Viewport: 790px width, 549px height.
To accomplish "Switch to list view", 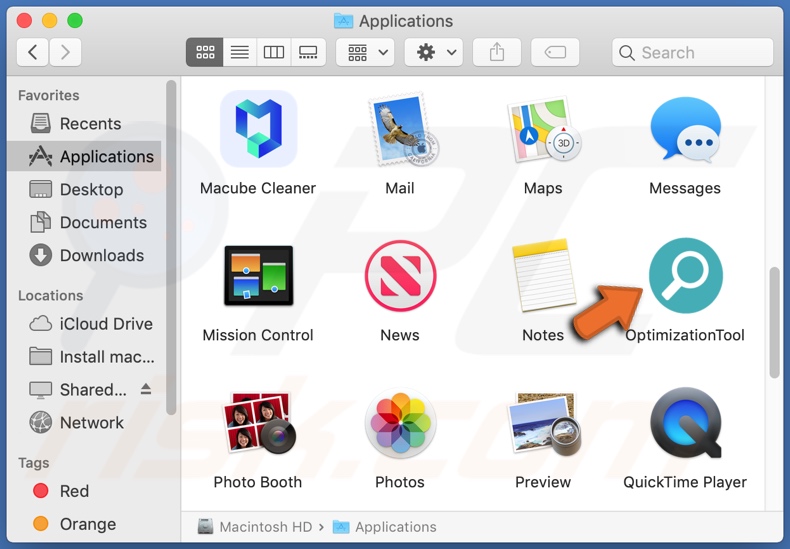I will pyautogui.click(x=240, y=52).
